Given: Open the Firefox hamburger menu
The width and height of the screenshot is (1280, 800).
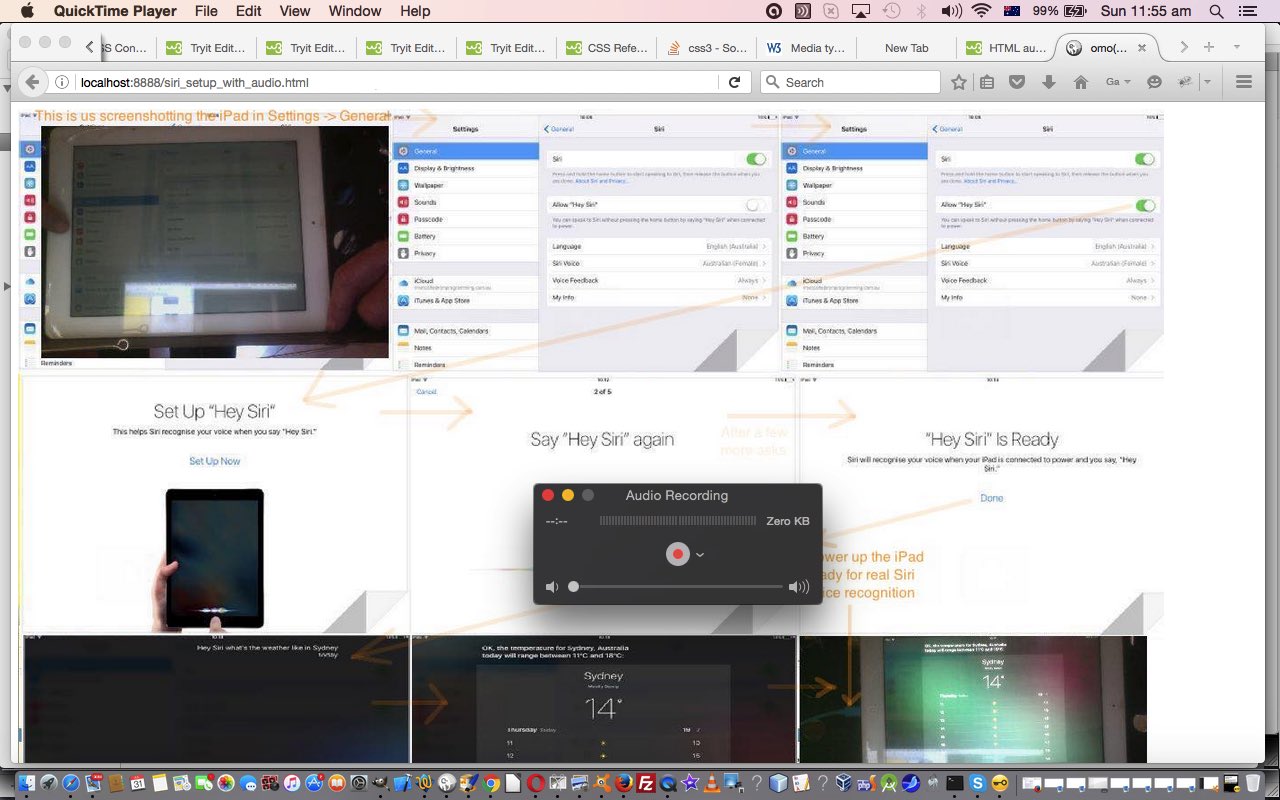Looking at the screenshot, I should pyautogui.click(x=1244, y=82).
